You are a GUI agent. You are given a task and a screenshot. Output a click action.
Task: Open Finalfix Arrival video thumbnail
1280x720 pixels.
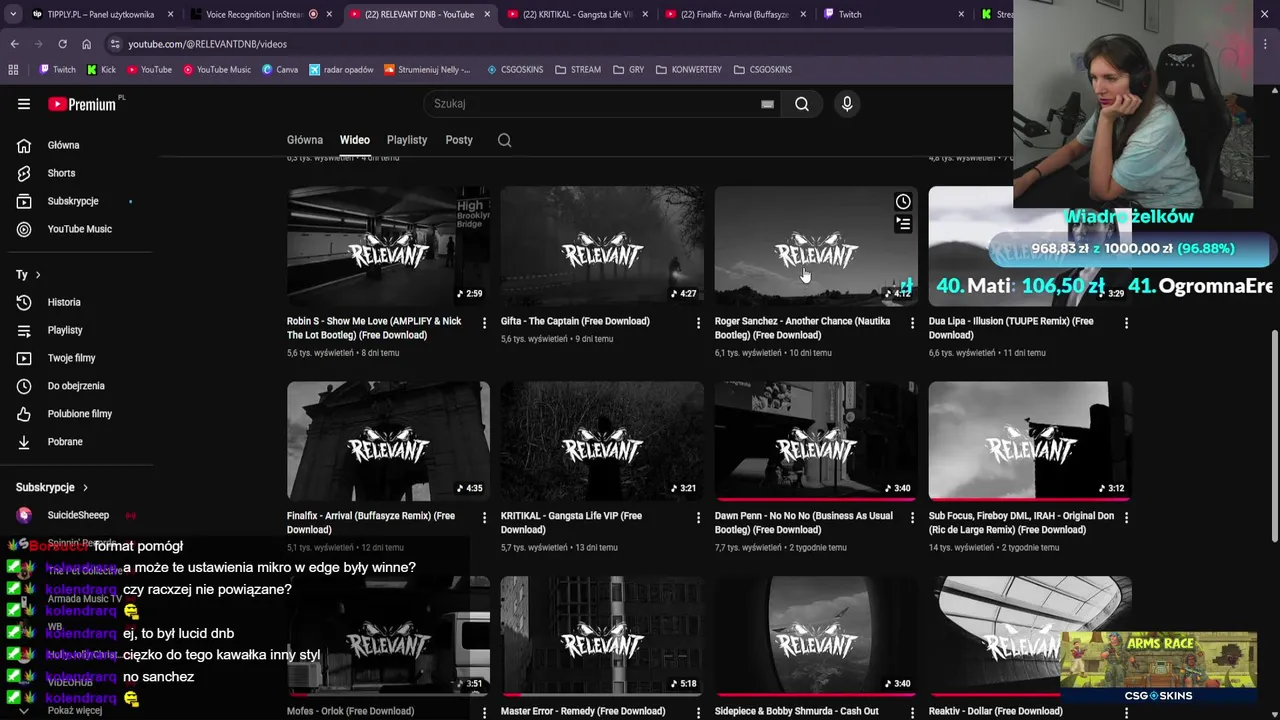[388, 441]
